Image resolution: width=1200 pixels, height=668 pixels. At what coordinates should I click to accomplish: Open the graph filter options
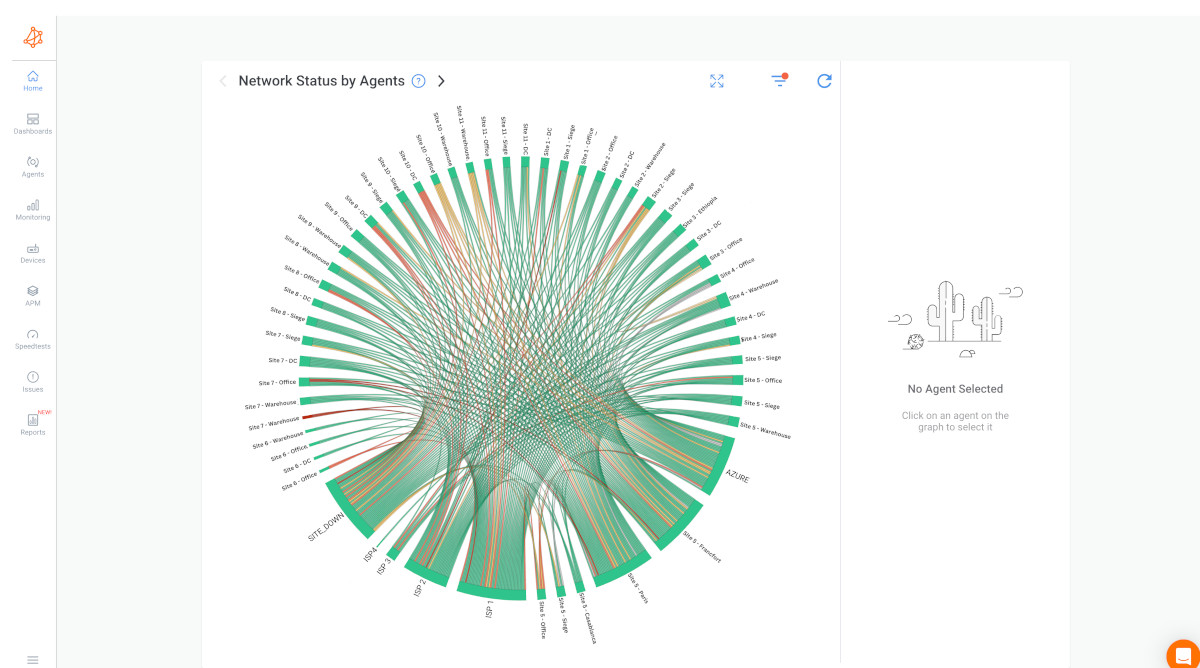[779, 81]
